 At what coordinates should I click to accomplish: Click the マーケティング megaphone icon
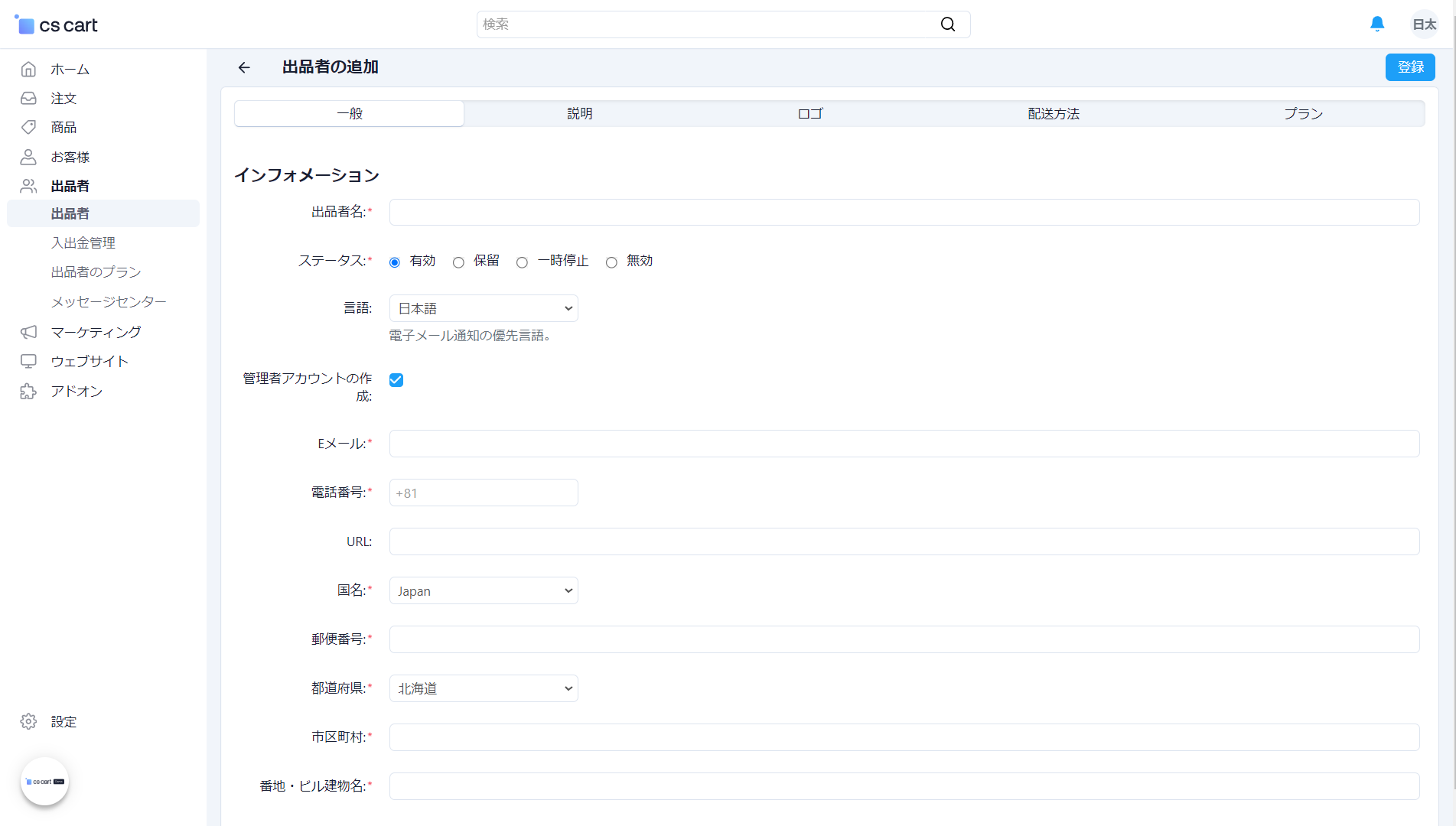click(28, 332)
